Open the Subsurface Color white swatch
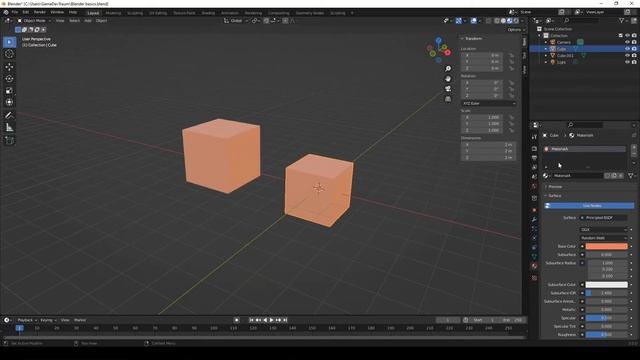The height and width of the screenshot is (360, 640). point(607,285)
